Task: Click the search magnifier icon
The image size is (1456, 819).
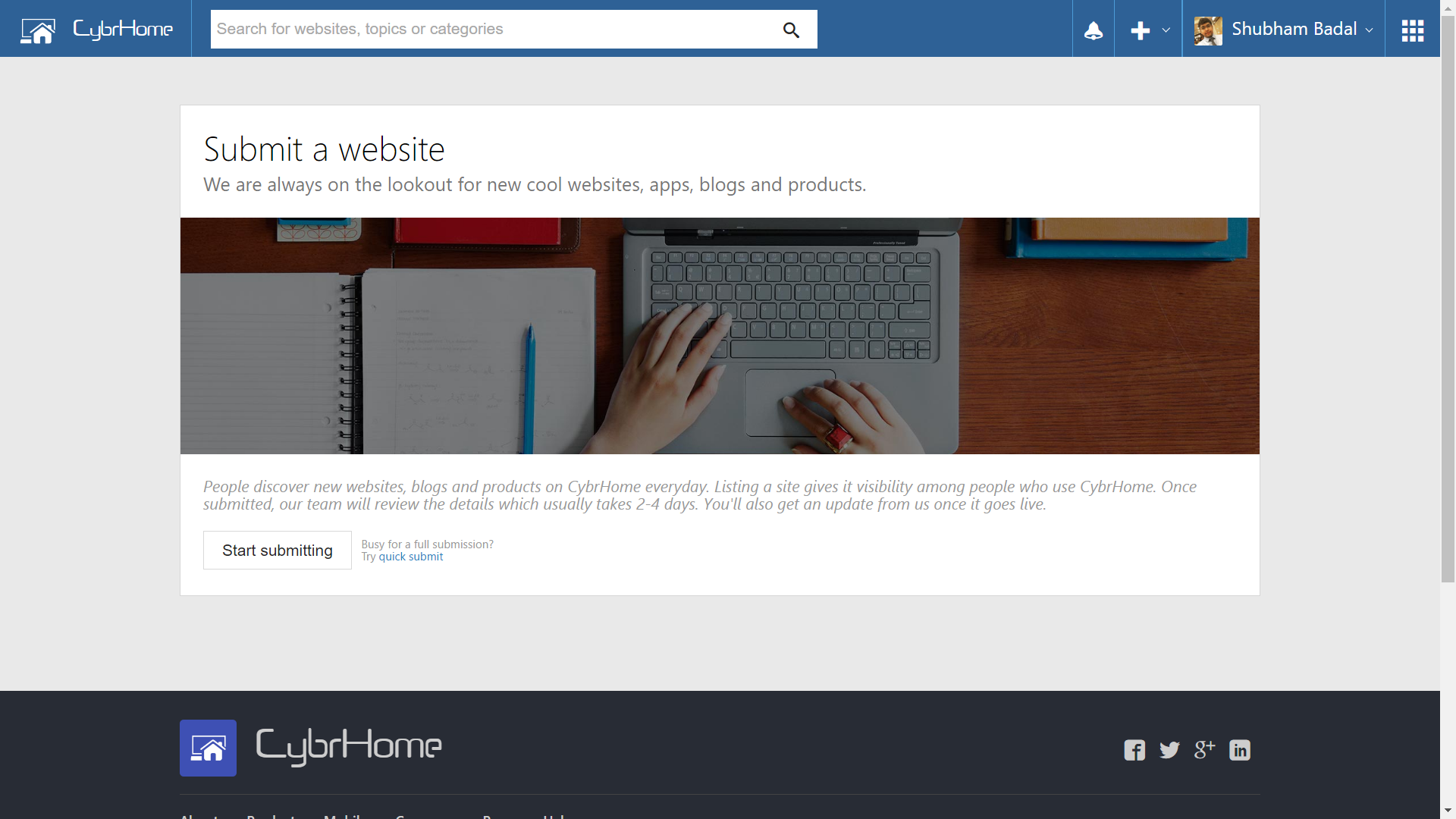Action: [x=791, y=30]
